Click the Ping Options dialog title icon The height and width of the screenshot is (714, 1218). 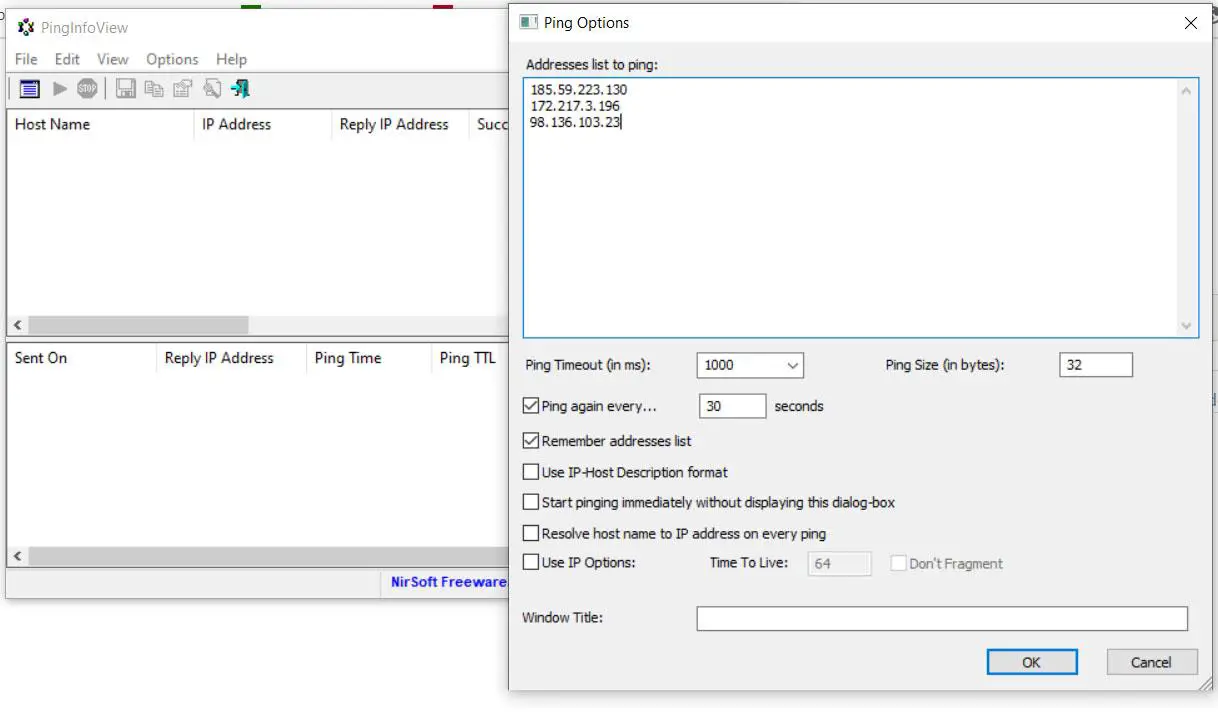pyautogui.click(x=528, y=22)
